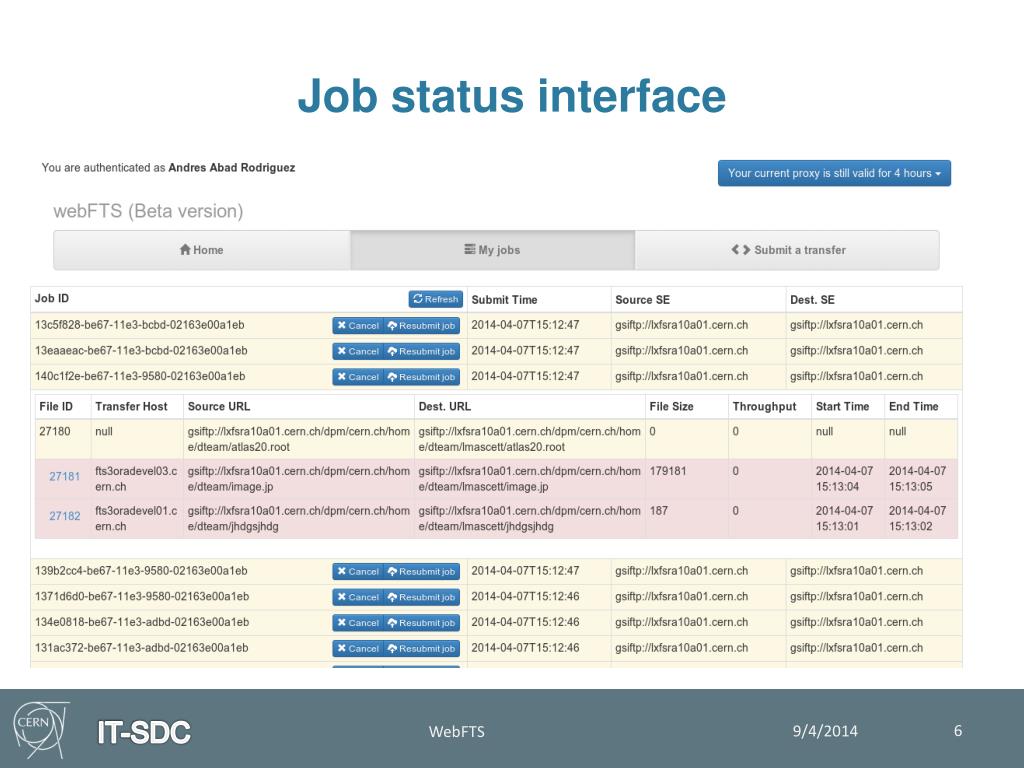Click the Transfer Host column header

click(131, 406)
